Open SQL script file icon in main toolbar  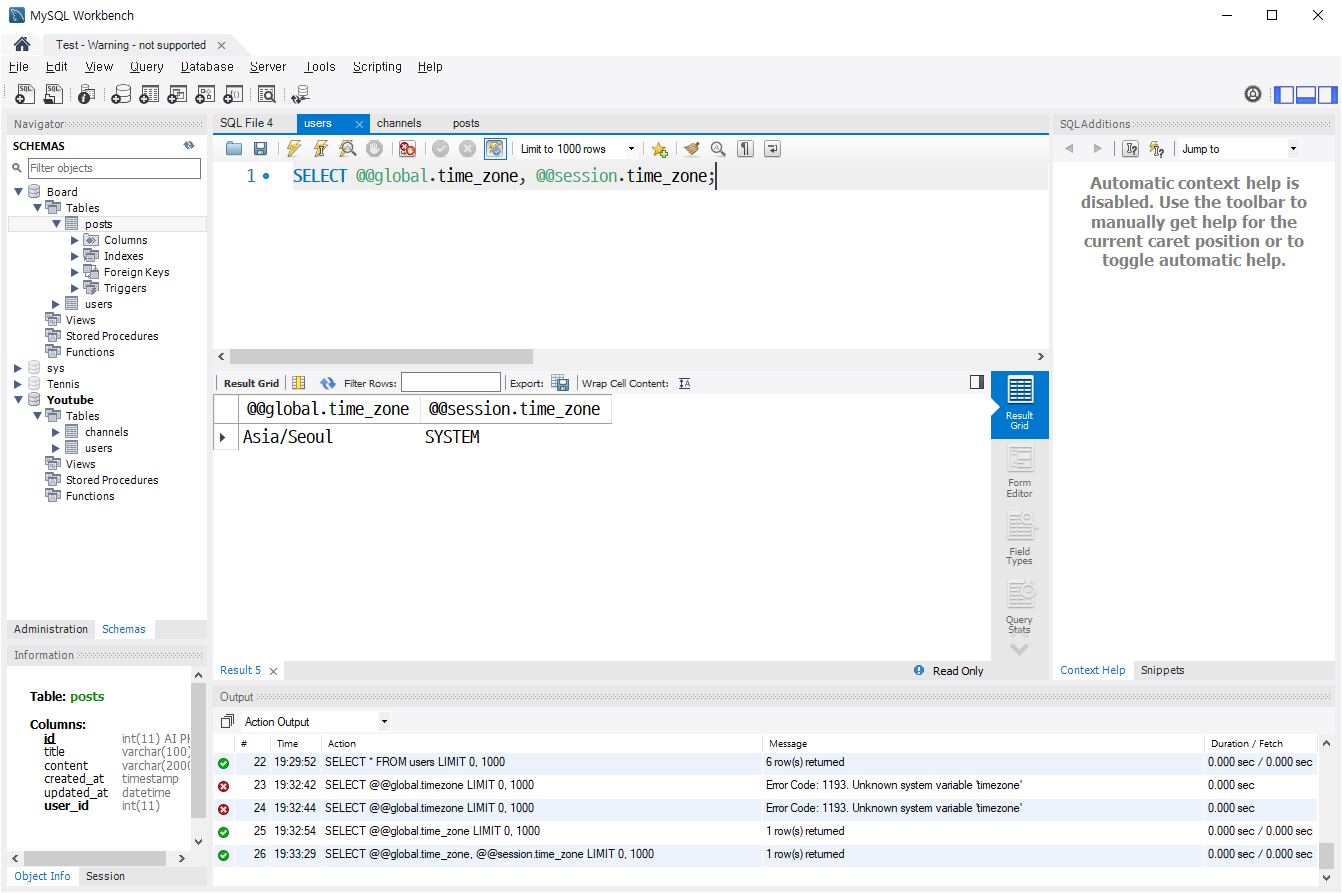click(53, 94)
